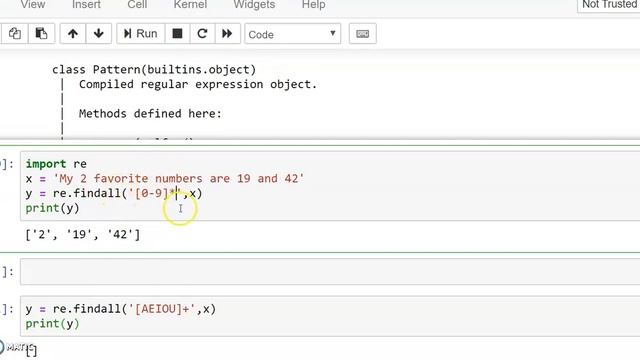Click the Not Trusted notebook button
Image resolution: width=640 pixels, height=360 pixels.
coord(609,5)
